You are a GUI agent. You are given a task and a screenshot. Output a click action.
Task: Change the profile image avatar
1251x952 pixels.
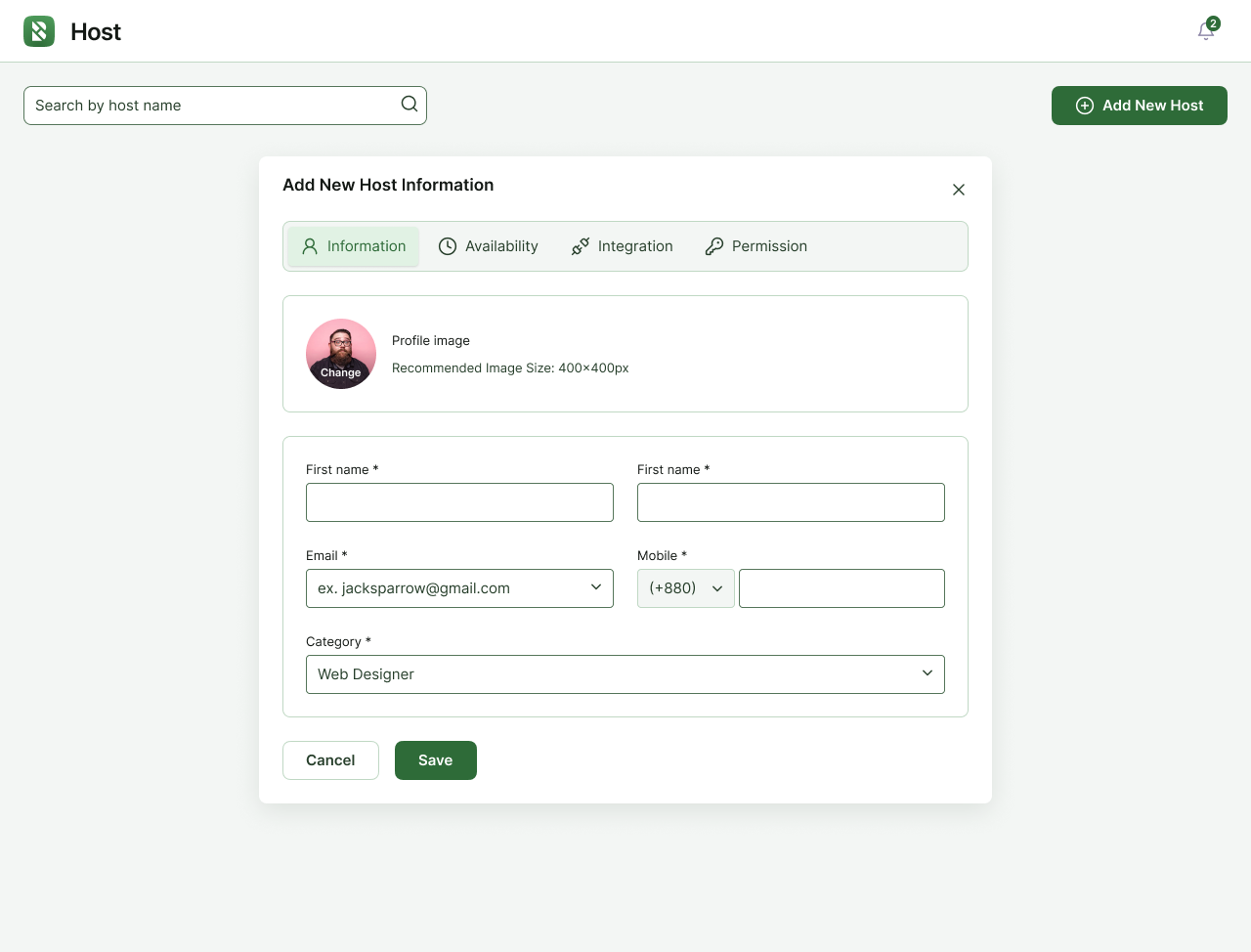coord(341,354)
